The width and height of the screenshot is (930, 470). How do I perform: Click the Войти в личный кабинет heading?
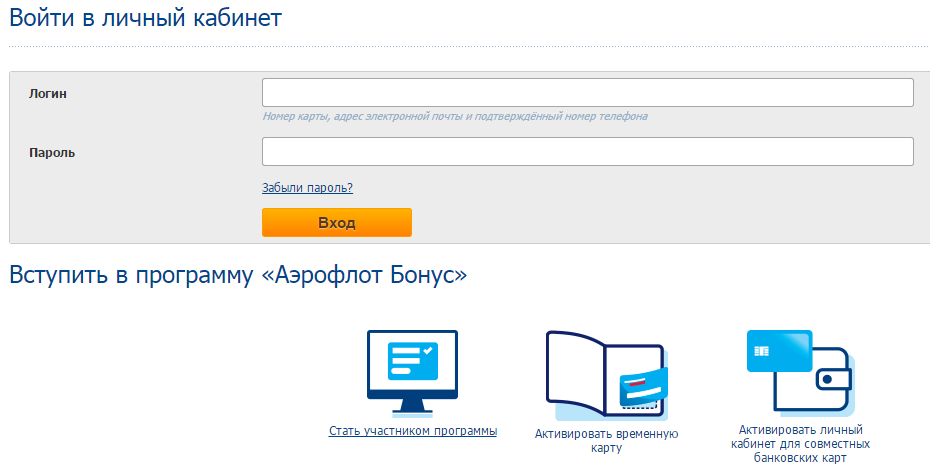[x=145, y=18]
